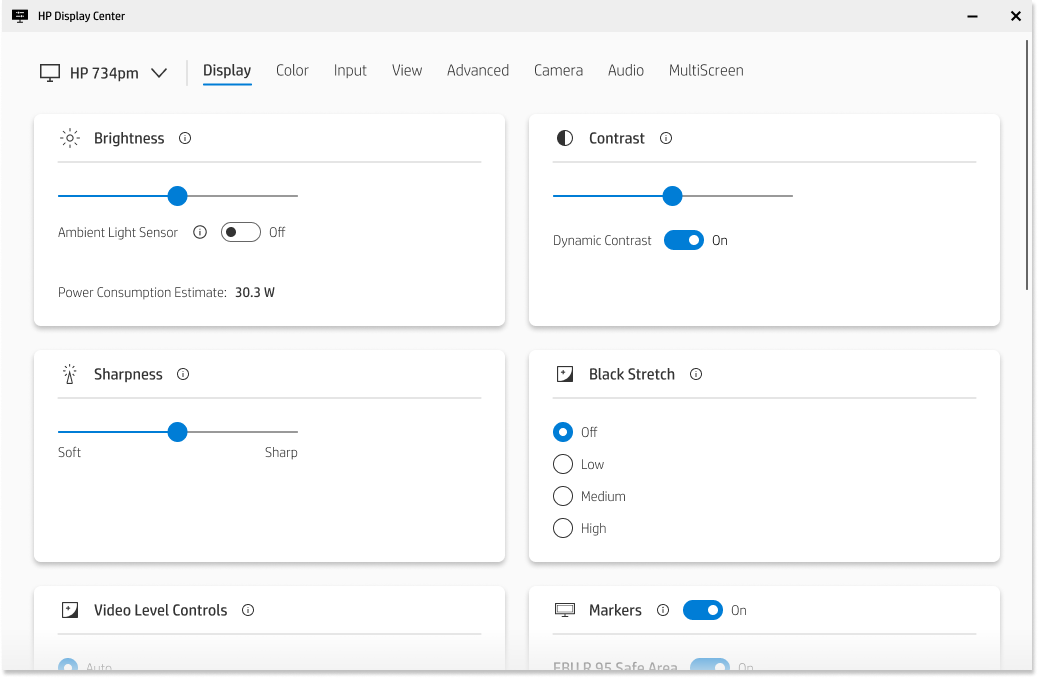This screenshot has height=678, width=1038.
Task: Go to the Advanced tab
Action: pyautogui.click(x=478, y=71)
